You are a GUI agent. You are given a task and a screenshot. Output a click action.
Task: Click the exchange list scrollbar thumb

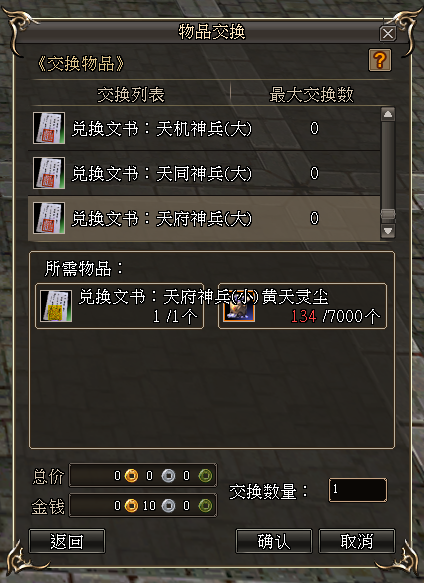(x=388, y=215)
